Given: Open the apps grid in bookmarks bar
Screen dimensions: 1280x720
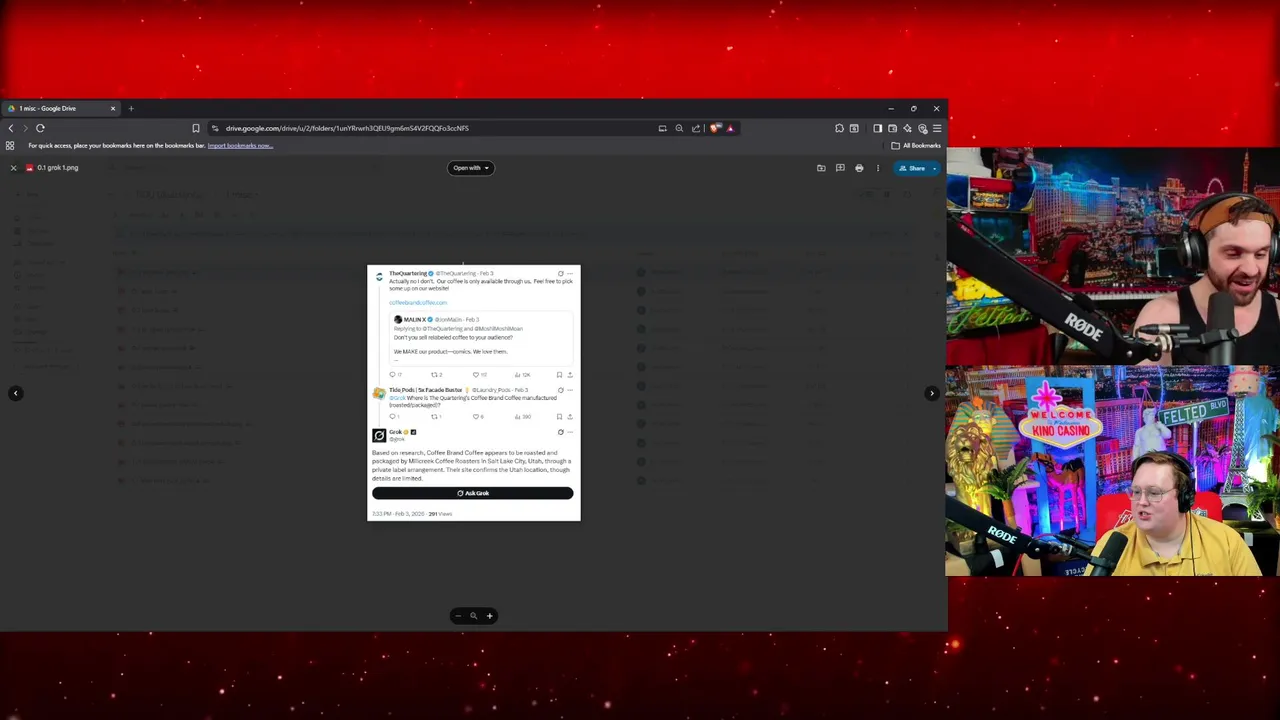Looking at the screenshot, I should coord(10,146).
